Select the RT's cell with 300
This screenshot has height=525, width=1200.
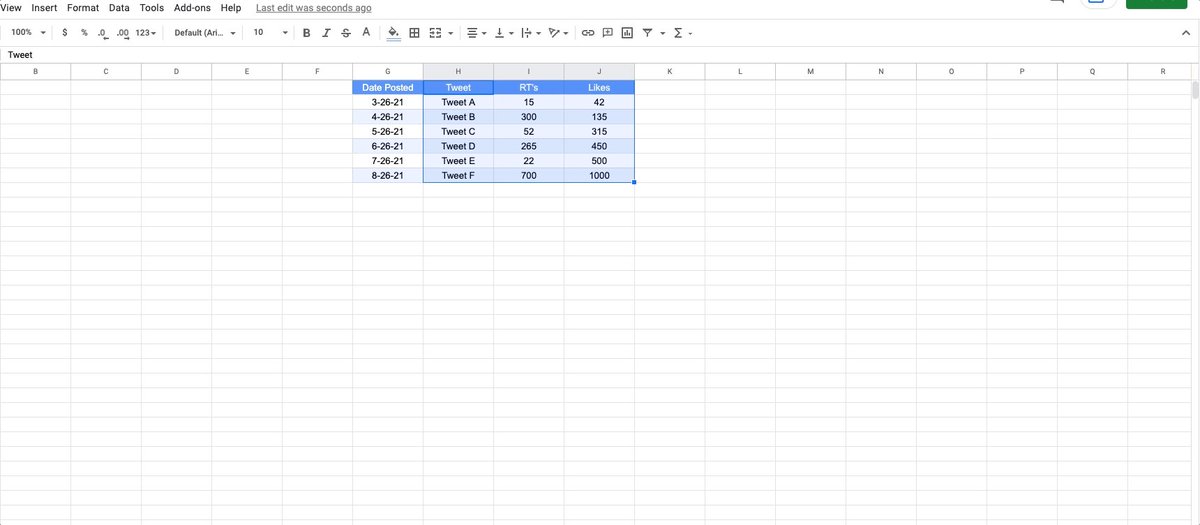pyautogui.click(x=529, y=117)
